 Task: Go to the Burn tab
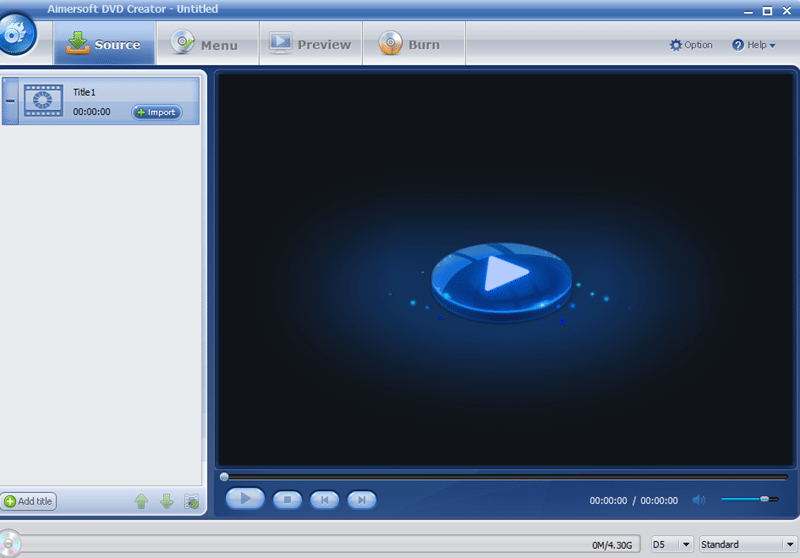414,43
